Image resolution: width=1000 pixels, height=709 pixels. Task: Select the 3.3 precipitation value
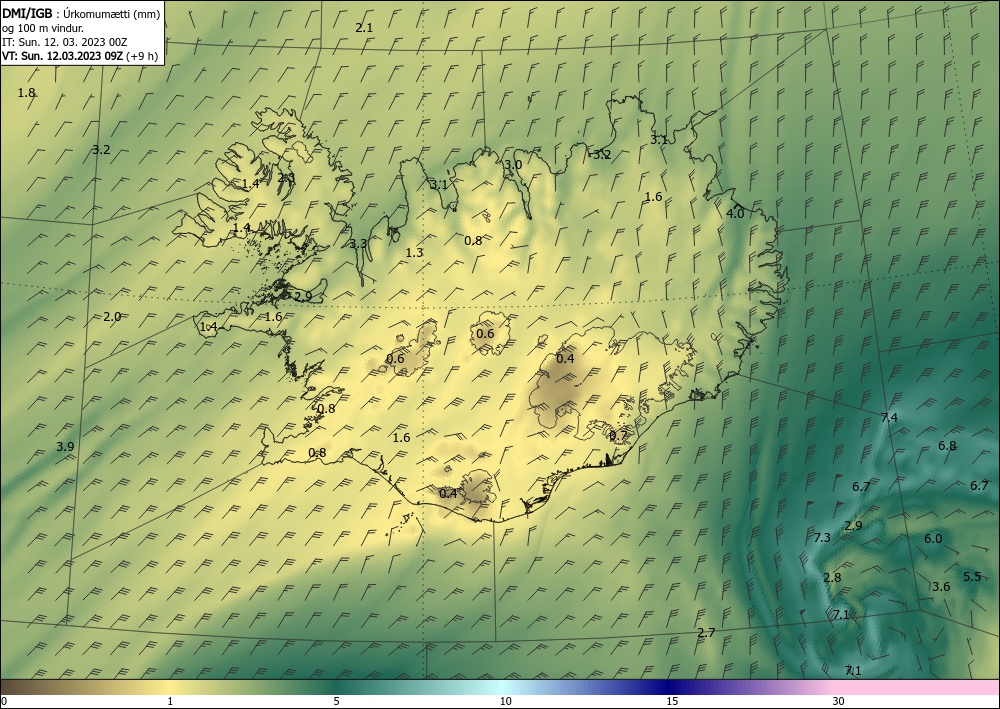tap(358, 244)
